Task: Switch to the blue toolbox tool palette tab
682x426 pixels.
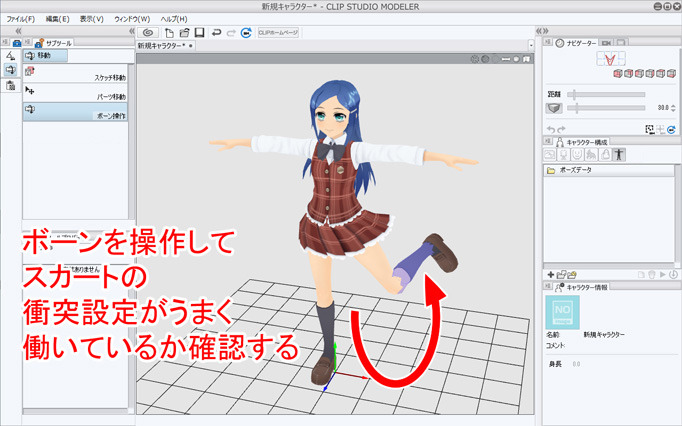Action: (x=17, y=43)
